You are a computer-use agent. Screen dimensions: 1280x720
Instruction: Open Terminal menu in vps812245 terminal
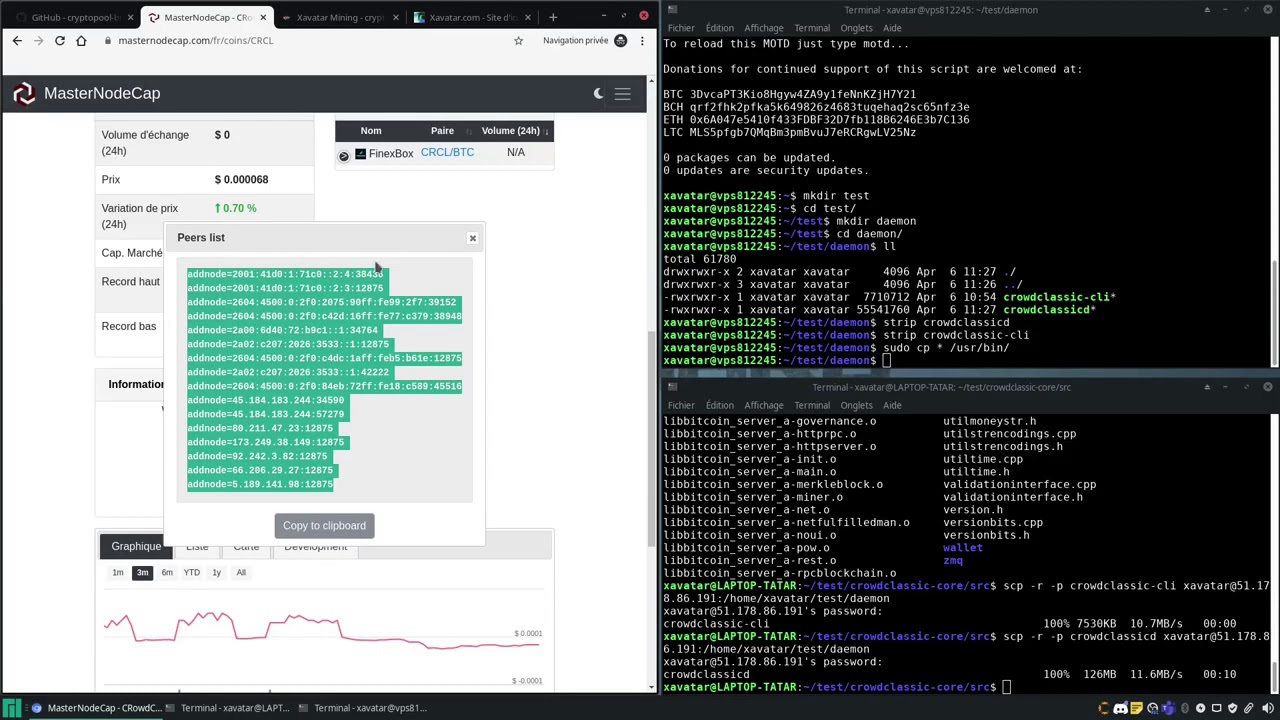click(811, 28)
